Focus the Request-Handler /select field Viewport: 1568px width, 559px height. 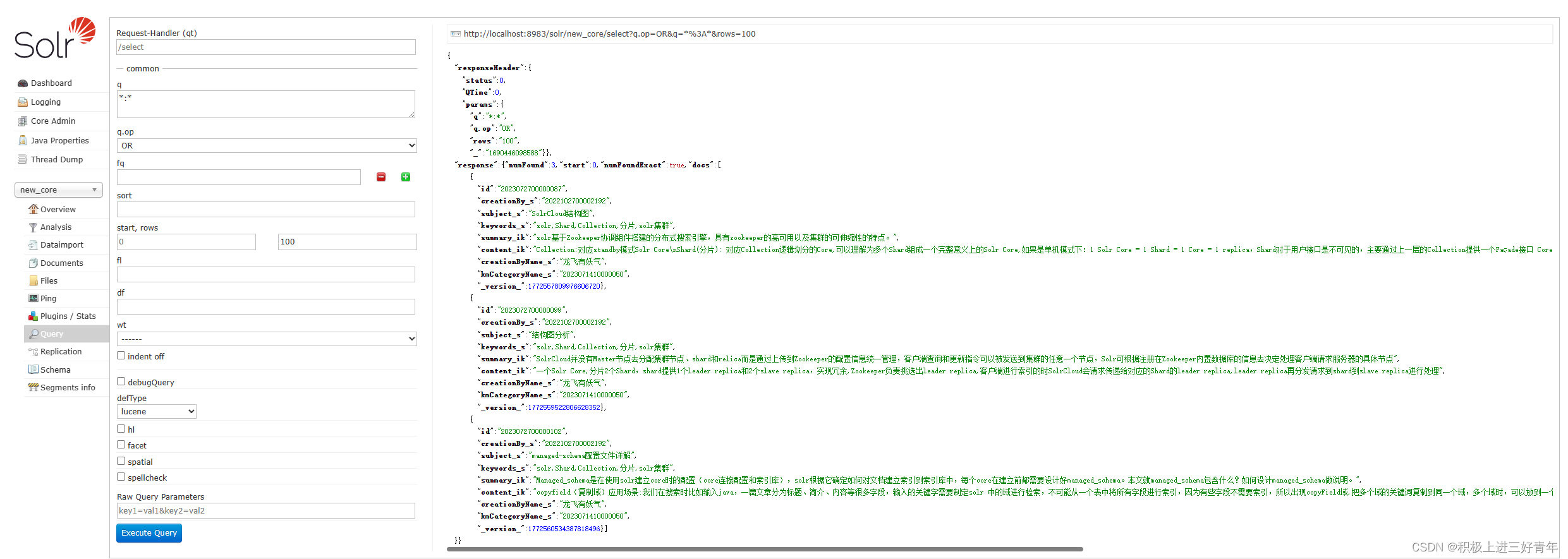(266, 47)
